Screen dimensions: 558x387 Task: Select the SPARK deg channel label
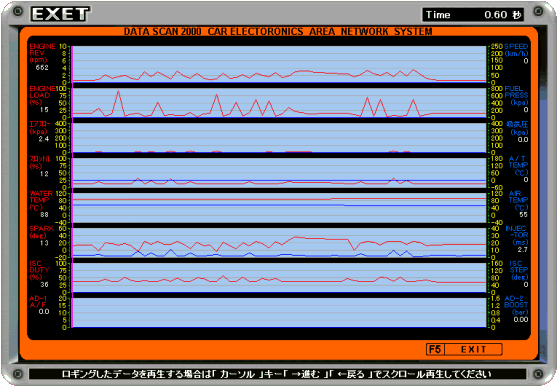point(42,232)
